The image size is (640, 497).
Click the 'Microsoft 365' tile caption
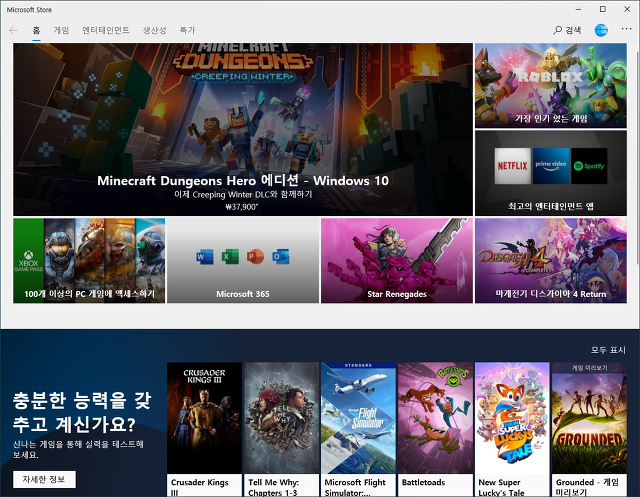point(243,294)
